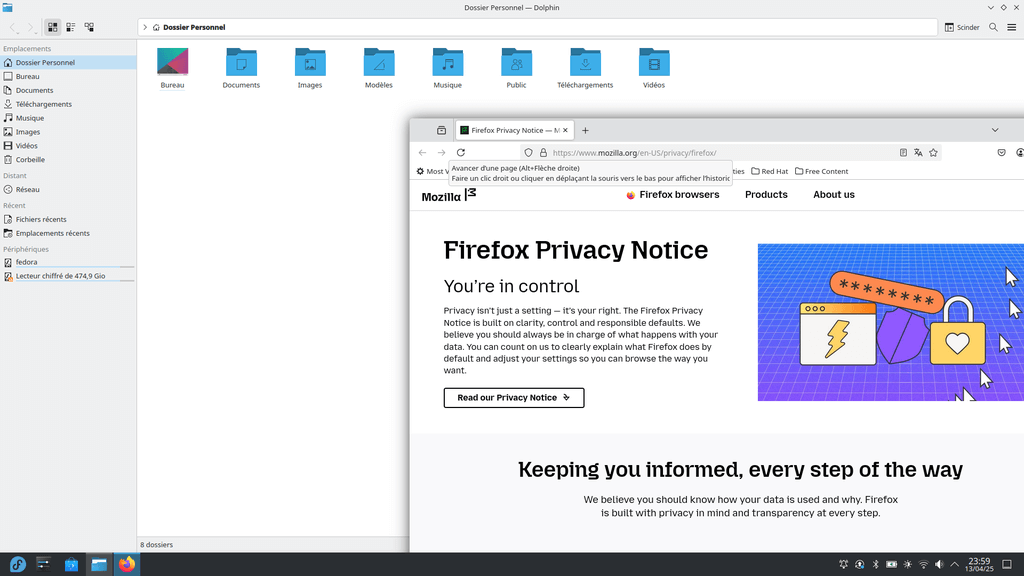
Task: Open volume control in system tray
Action: tap(939, 564)
